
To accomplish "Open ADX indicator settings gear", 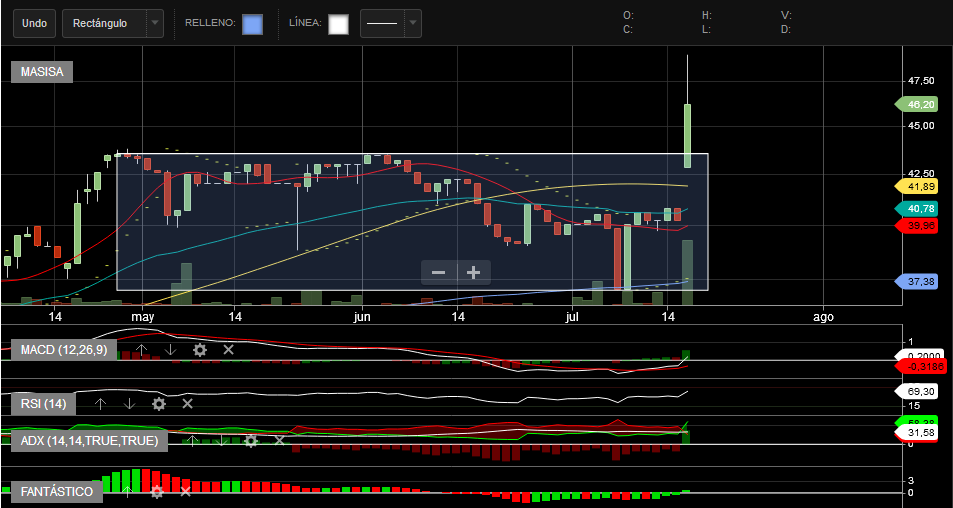I will point(251,440).
